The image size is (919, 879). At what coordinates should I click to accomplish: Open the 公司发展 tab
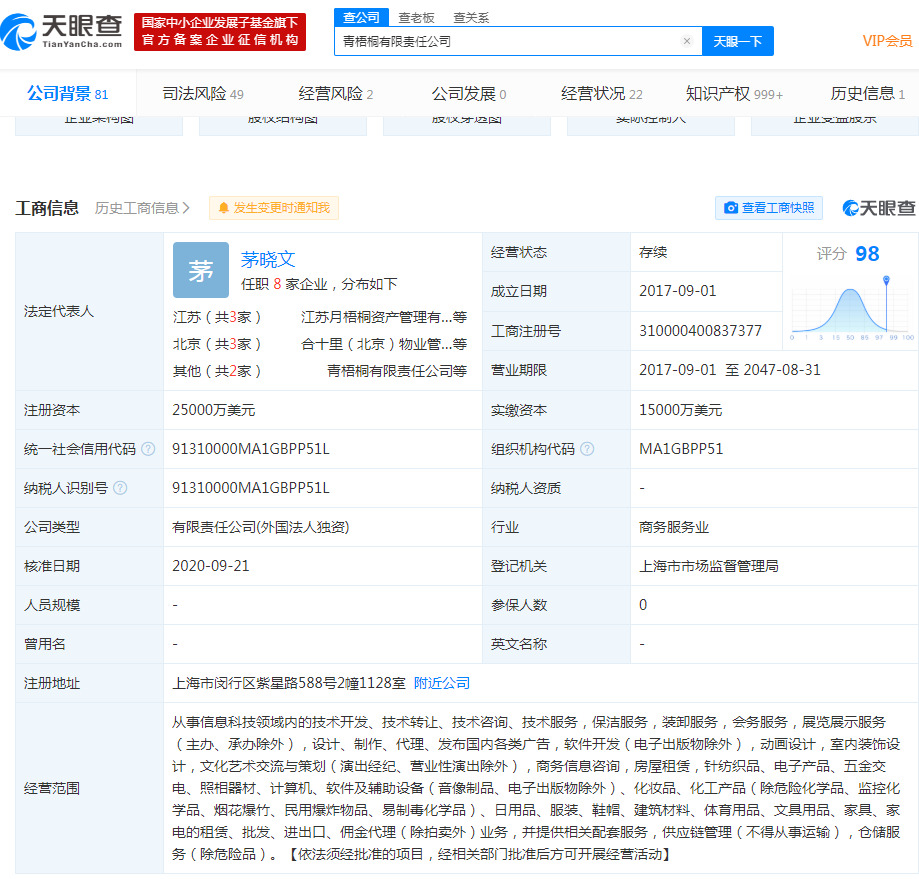pyautogui.click(x=469, y=94)
